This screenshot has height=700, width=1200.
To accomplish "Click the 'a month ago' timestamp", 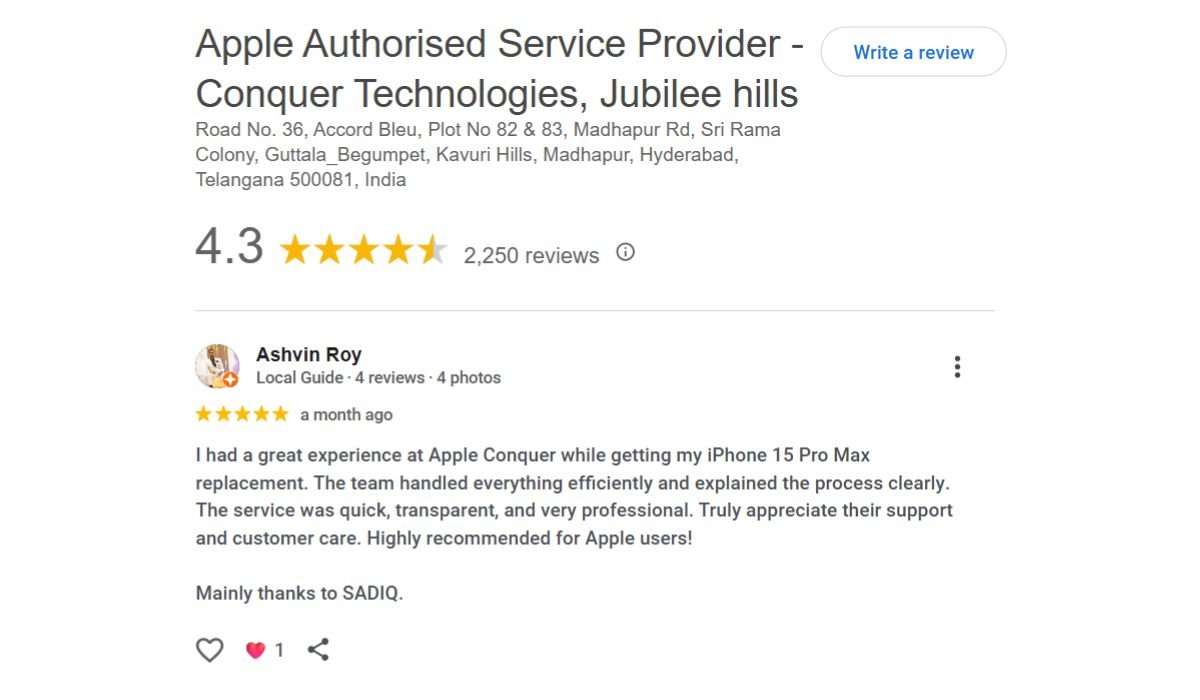I will click(346, 415).
